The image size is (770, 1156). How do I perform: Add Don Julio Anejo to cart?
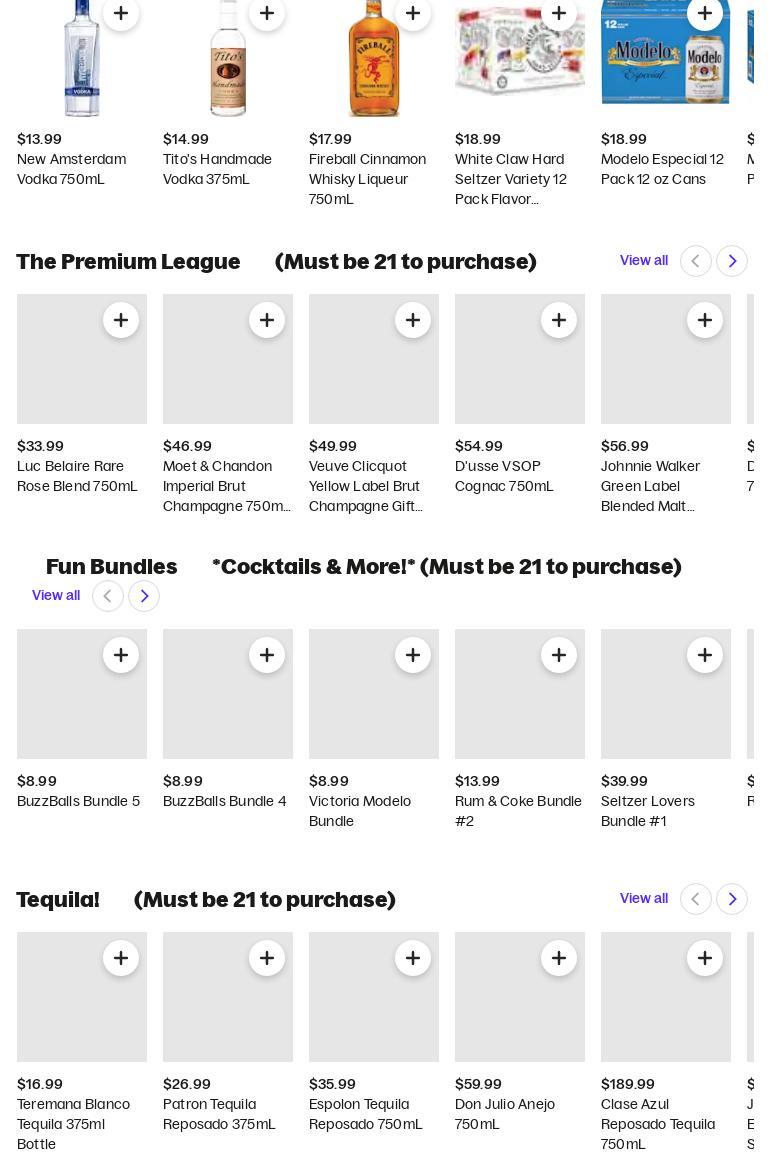(x=559, y=958)
